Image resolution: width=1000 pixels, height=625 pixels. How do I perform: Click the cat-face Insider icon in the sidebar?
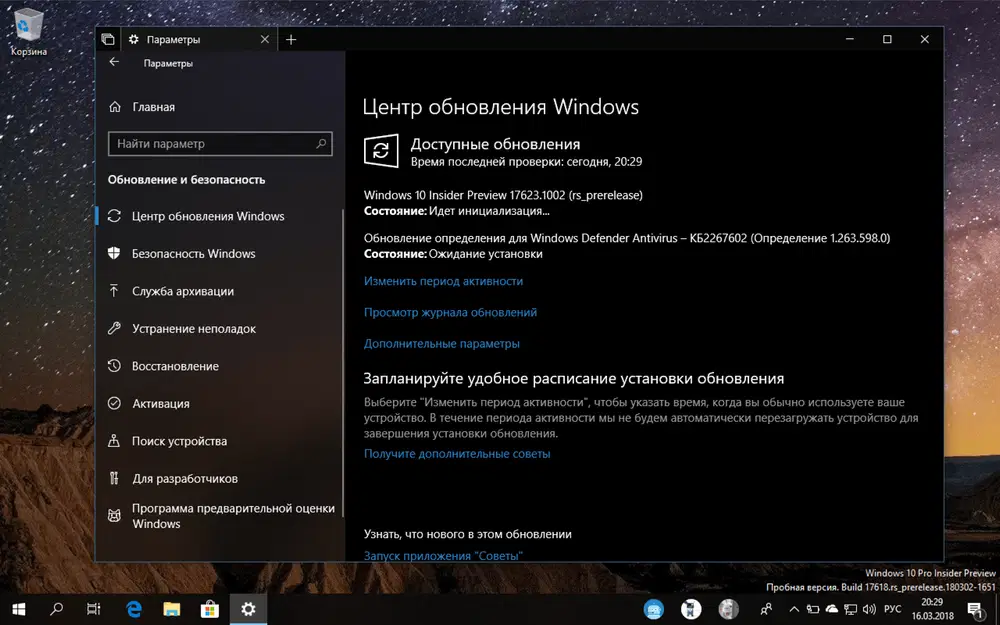tap(114, 515)
